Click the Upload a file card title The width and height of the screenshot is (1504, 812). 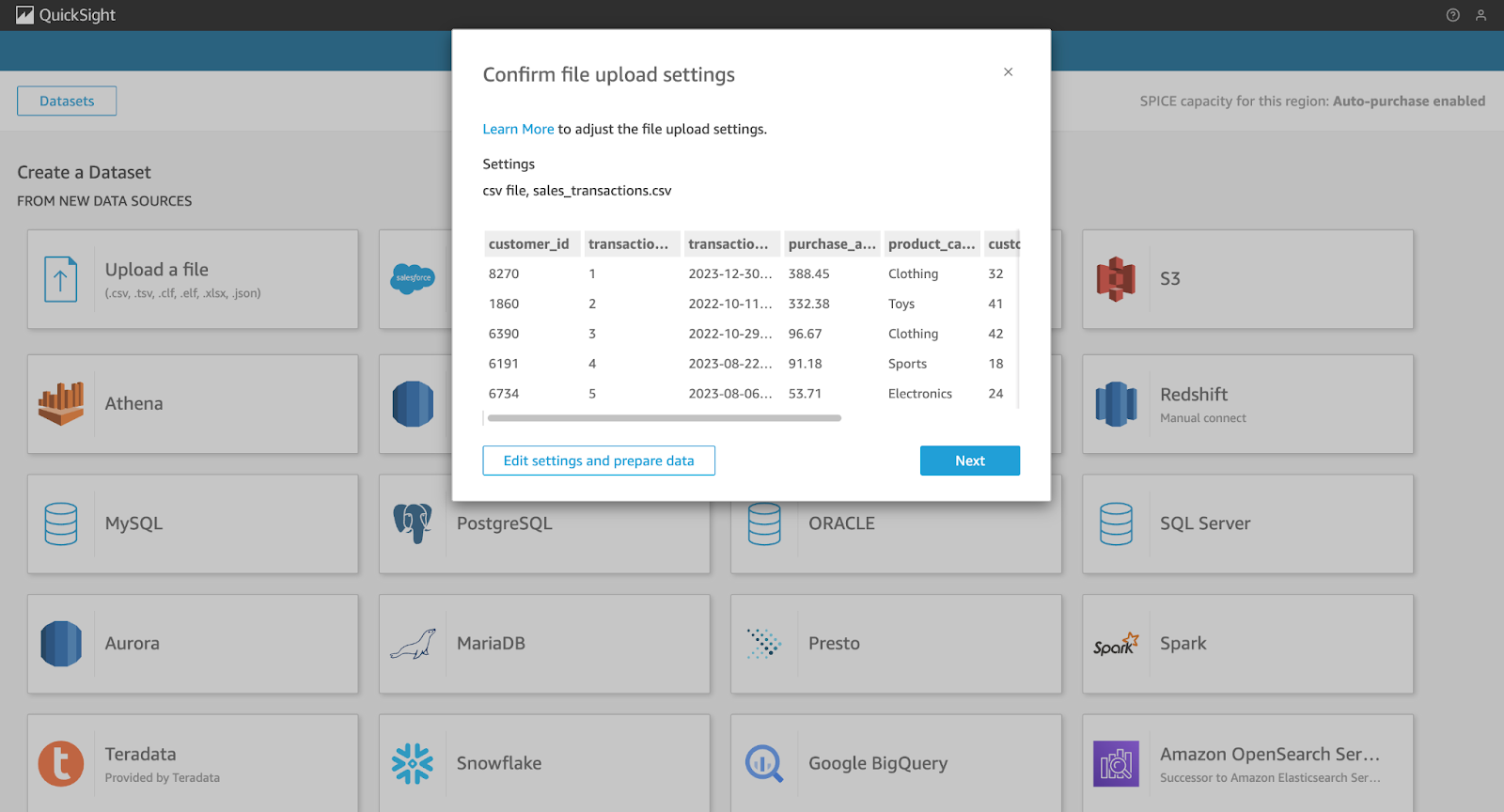157,270
